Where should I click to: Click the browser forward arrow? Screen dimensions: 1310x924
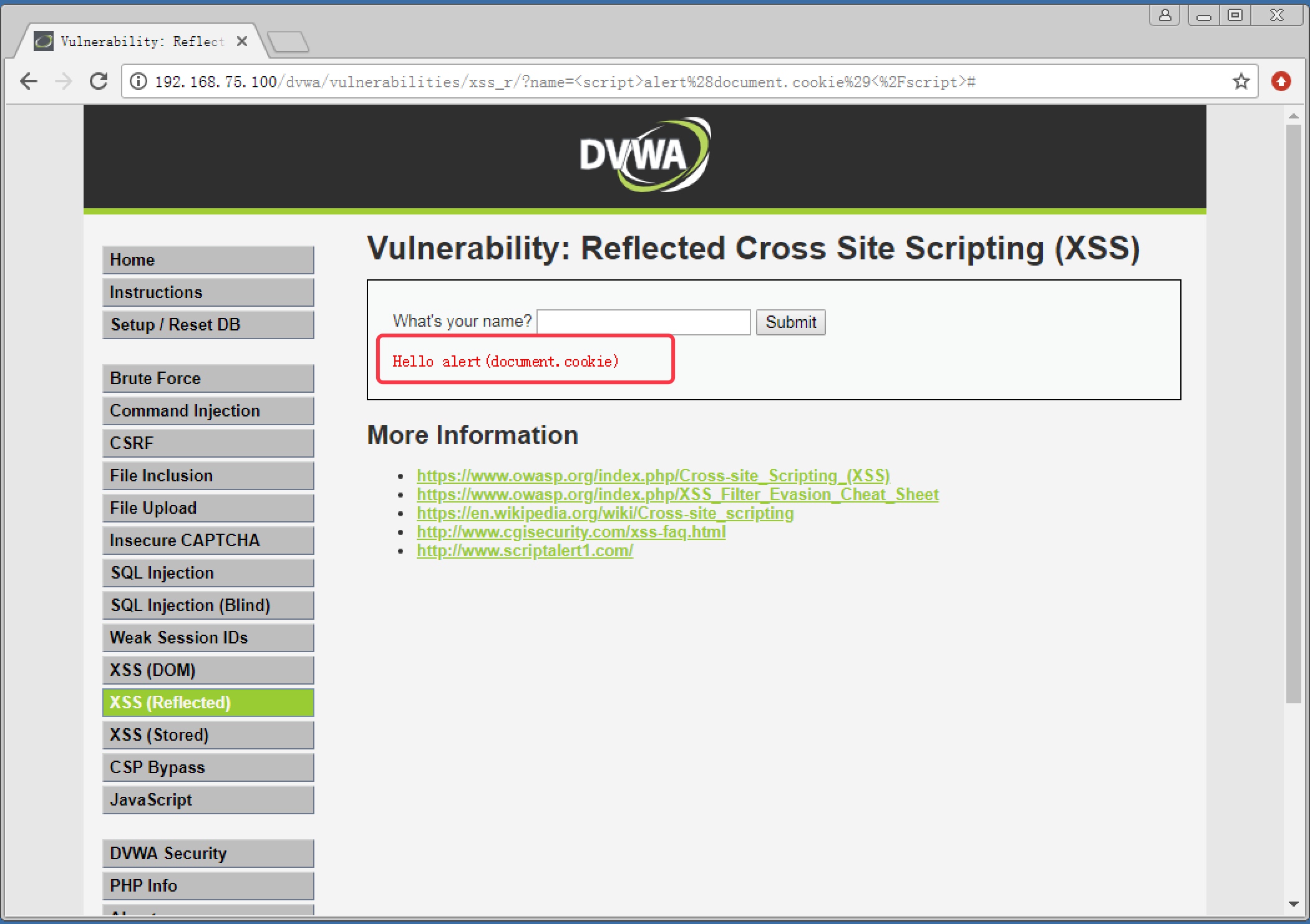click(63, 82)
